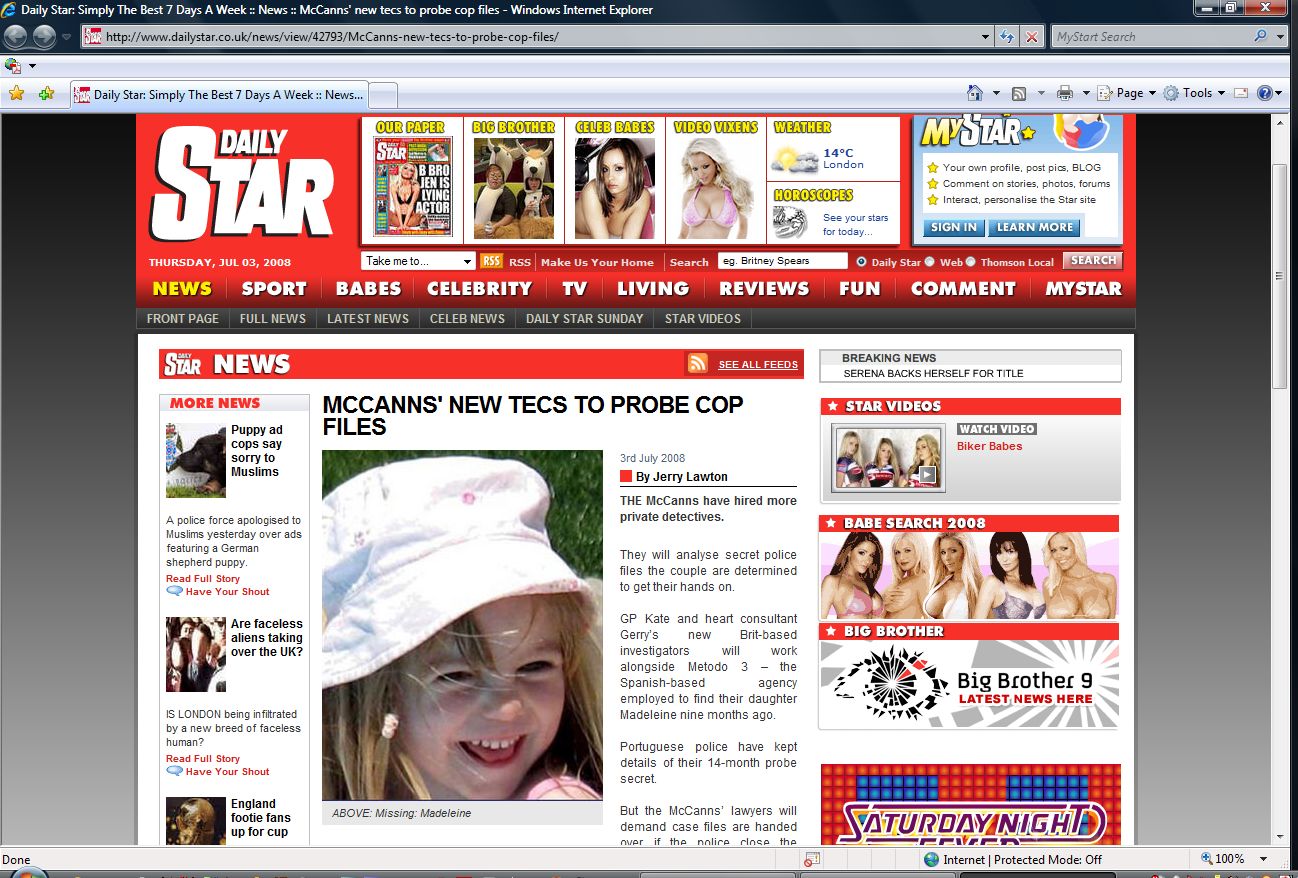Expand the Tools menu dropdown

click(1196, 93)
